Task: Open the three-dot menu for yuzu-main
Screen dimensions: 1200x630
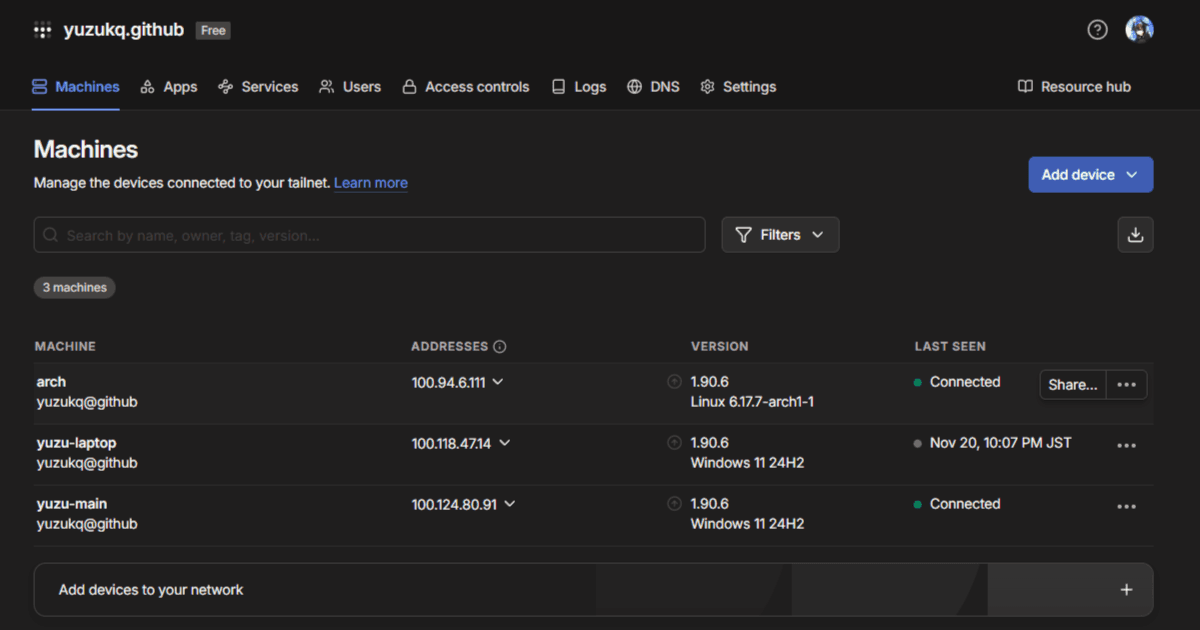Action: click(x=1126, y=507)
